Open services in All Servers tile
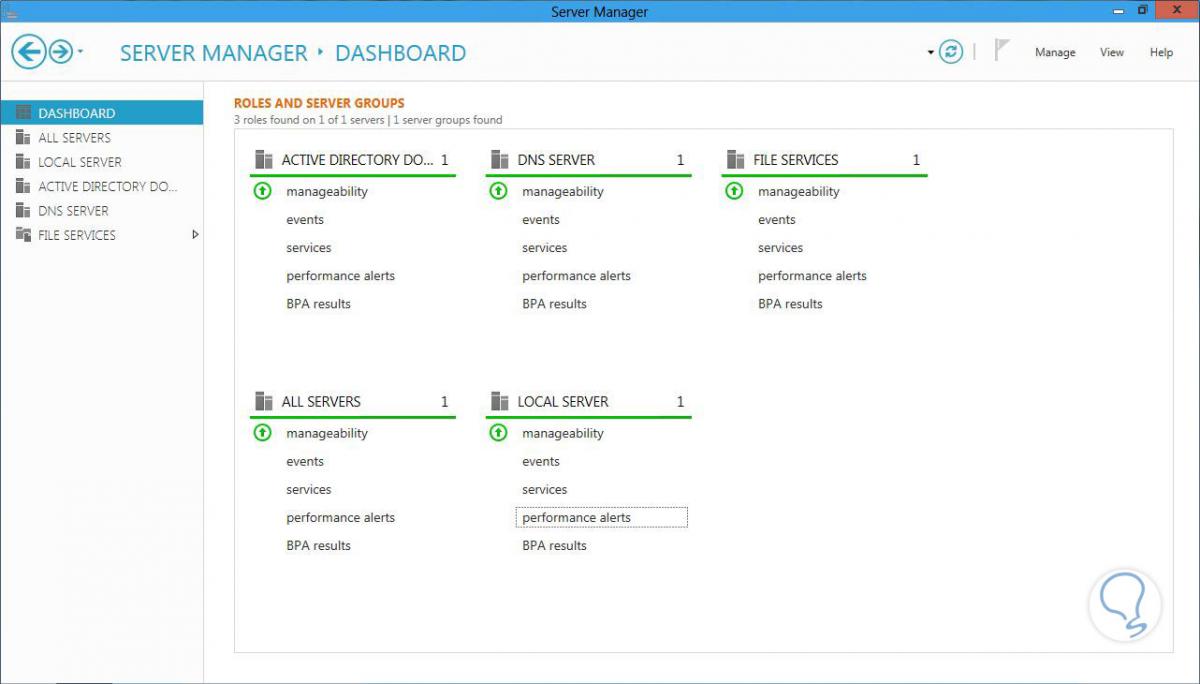This screenshot has width=1200, height=684. click(308, 490)
